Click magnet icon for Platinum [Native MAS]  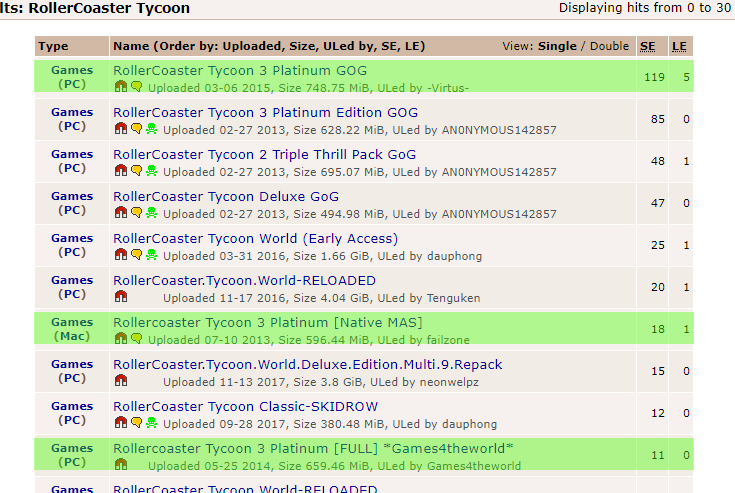pyautogui.click(x=121, y=338)
